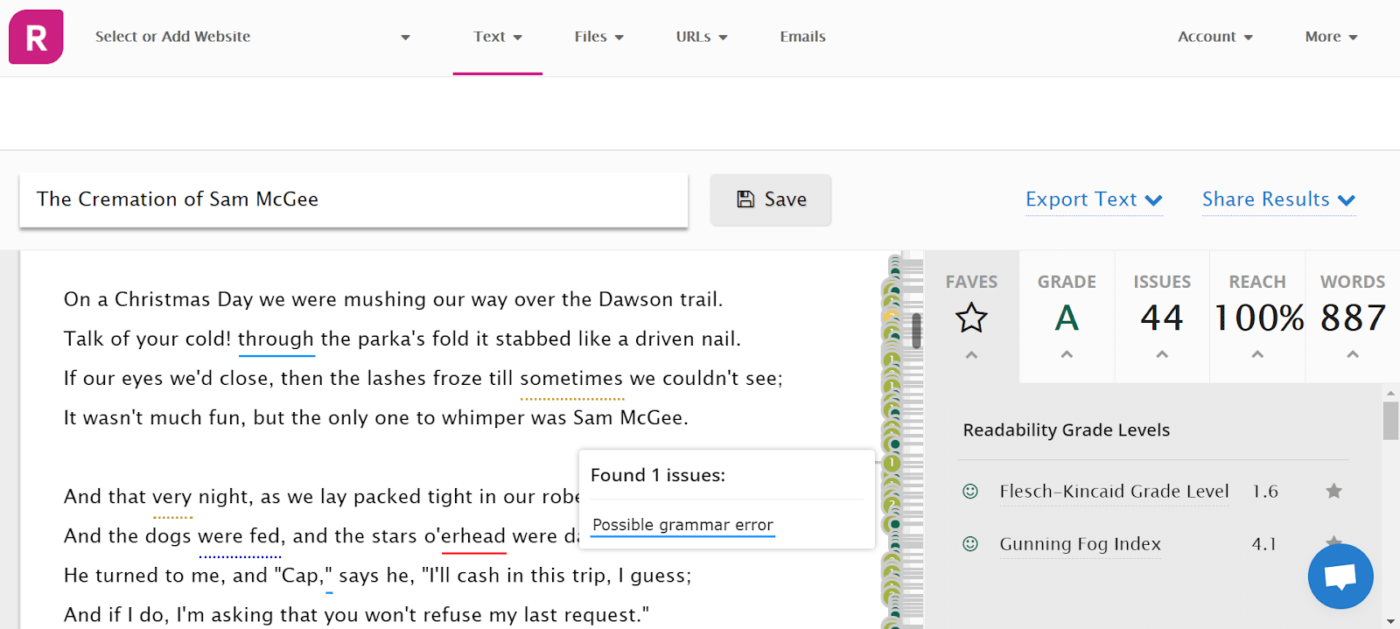Expand the chevron under Reach 100%
The image size is (1400, 629).
(1257, 355)
